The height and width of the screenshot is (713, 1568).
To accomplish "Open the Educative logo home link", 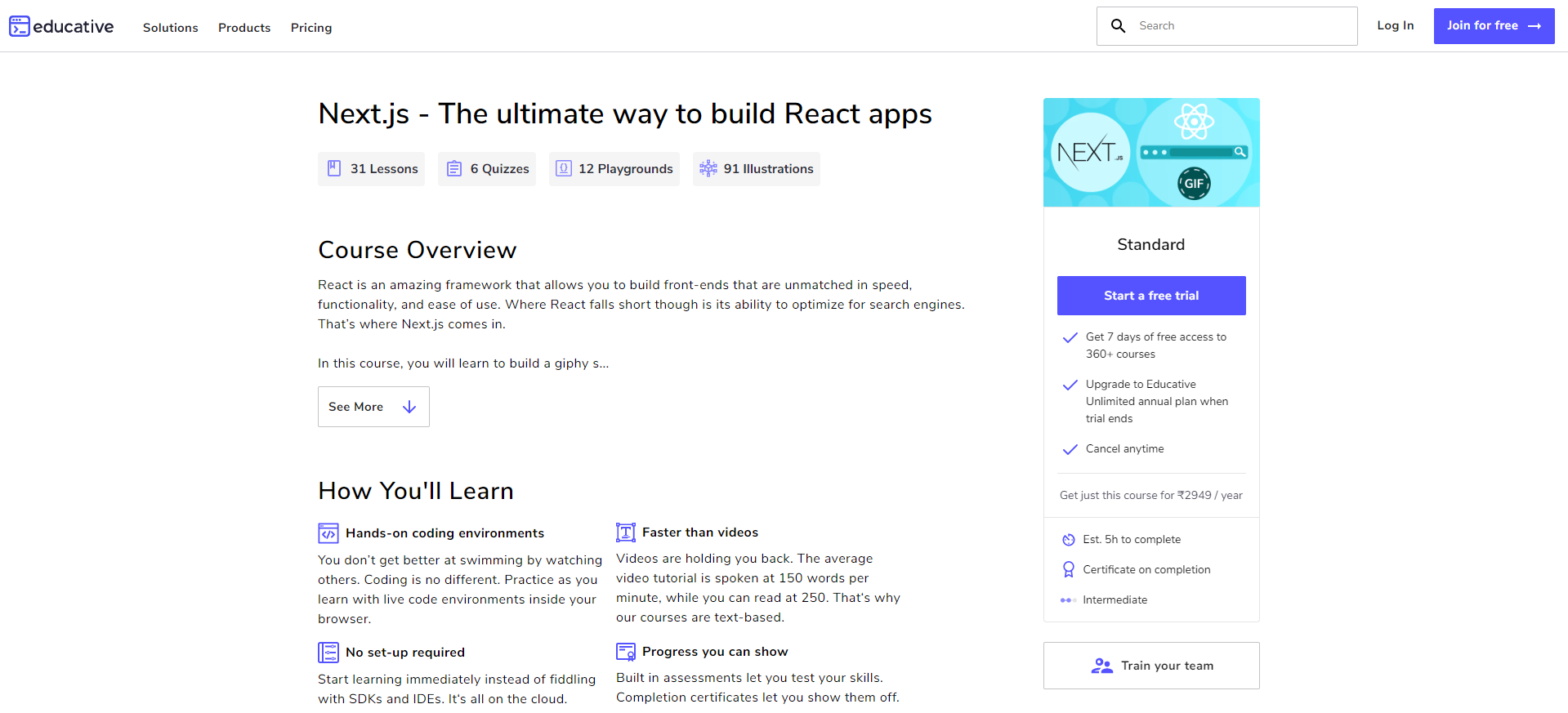I will 61,26.
